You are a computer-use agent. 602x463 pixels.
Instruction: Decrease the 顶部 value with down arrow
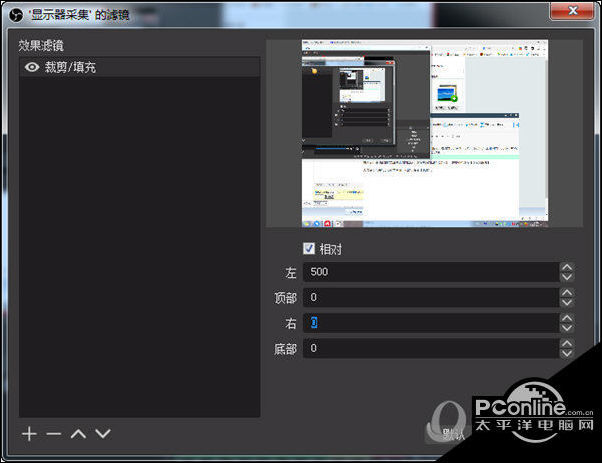[567, 303]
